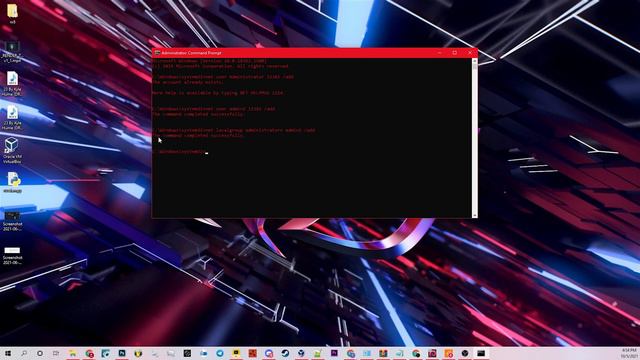Select the Screenshot file with white thumbnail
Screen dimensions: 640x360
coord(12,255)
